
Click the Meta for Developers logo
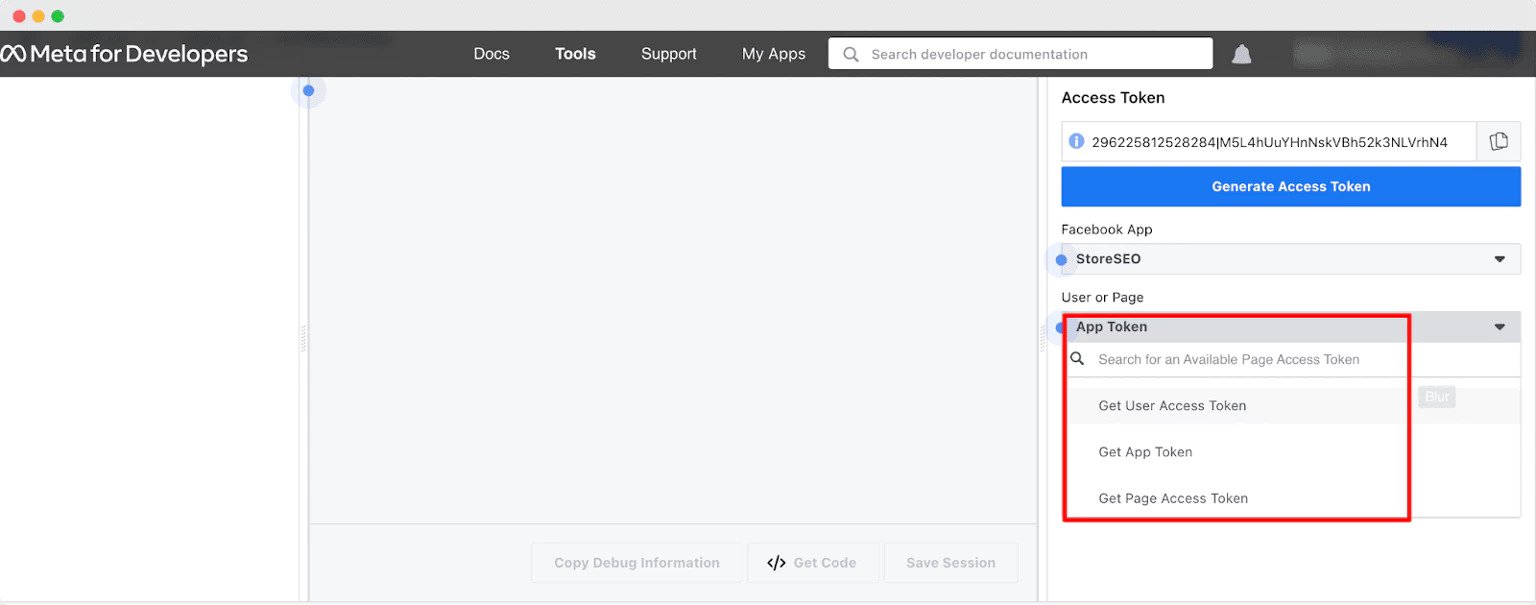124,54
